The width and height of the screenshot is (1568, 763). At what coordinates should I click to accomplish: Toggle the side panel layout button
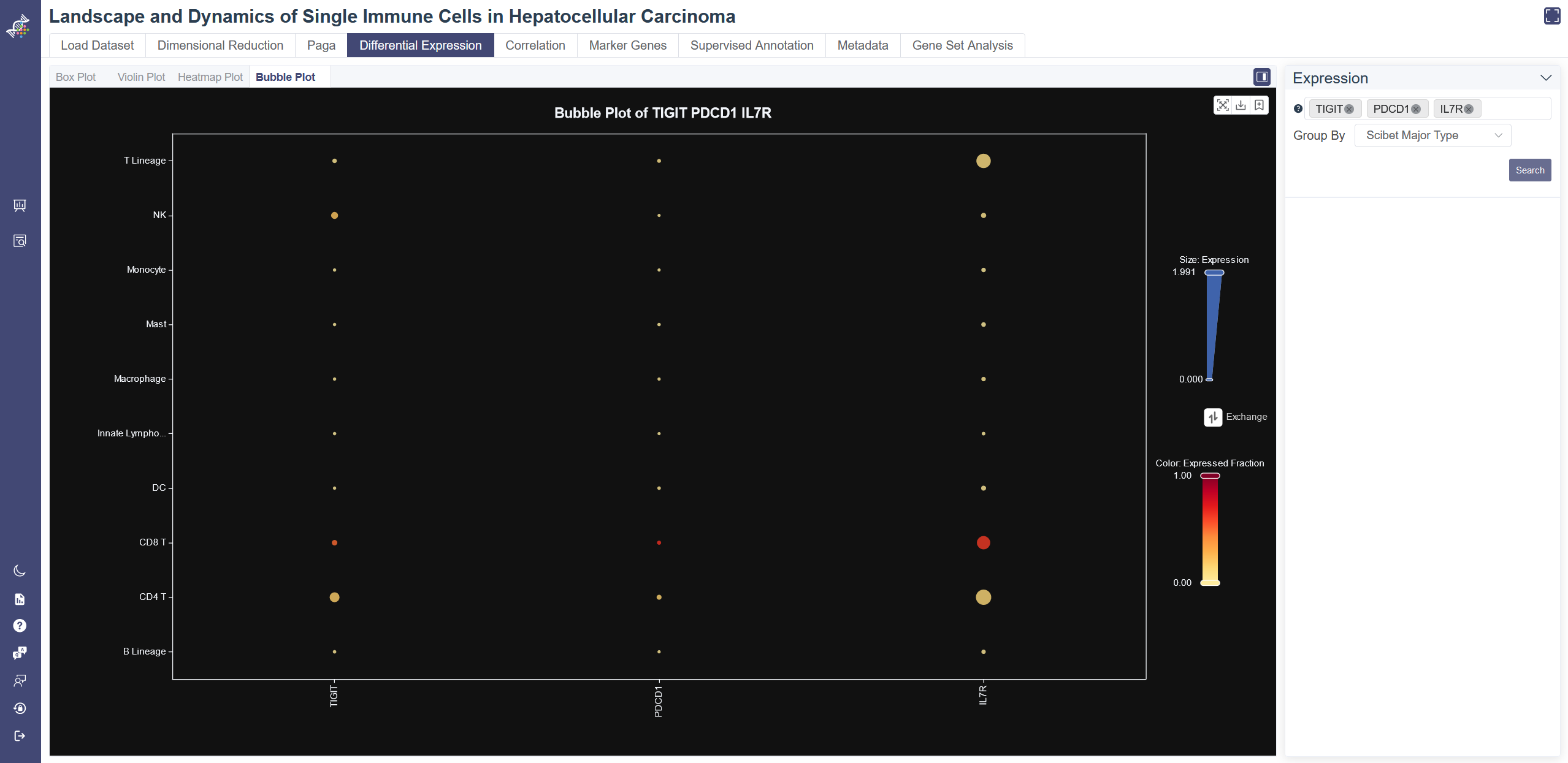pos(1261,77)
